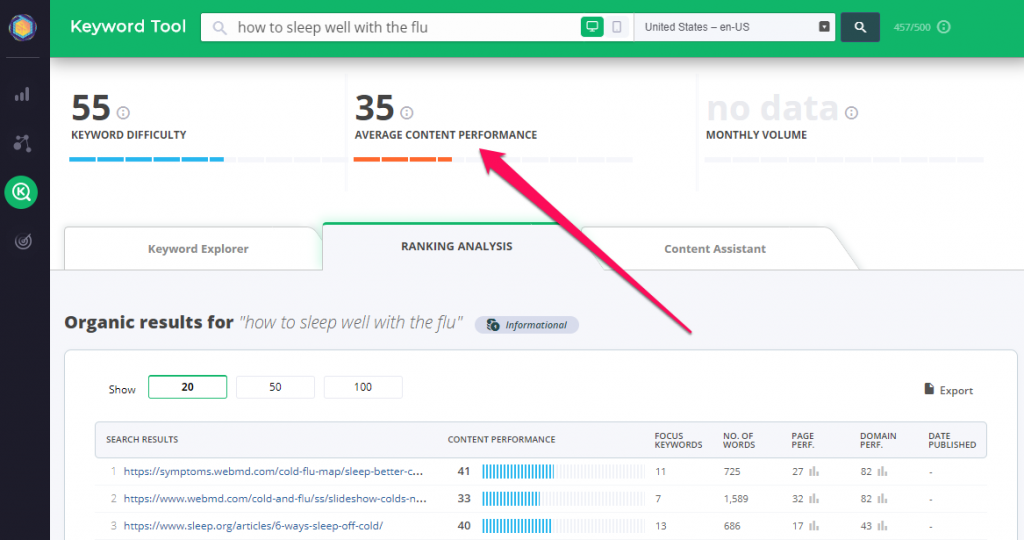Screen dimensions: 1024x540
Task: Click info icon beside Average Content Performance score
Action: 407,113
